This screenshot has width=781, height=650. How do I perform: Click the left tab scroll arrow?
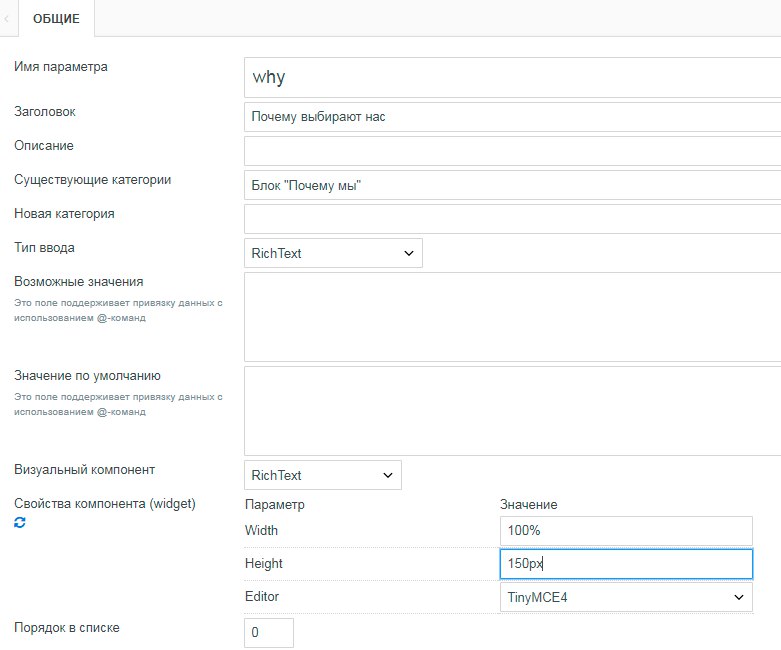[x=6, y=19]
